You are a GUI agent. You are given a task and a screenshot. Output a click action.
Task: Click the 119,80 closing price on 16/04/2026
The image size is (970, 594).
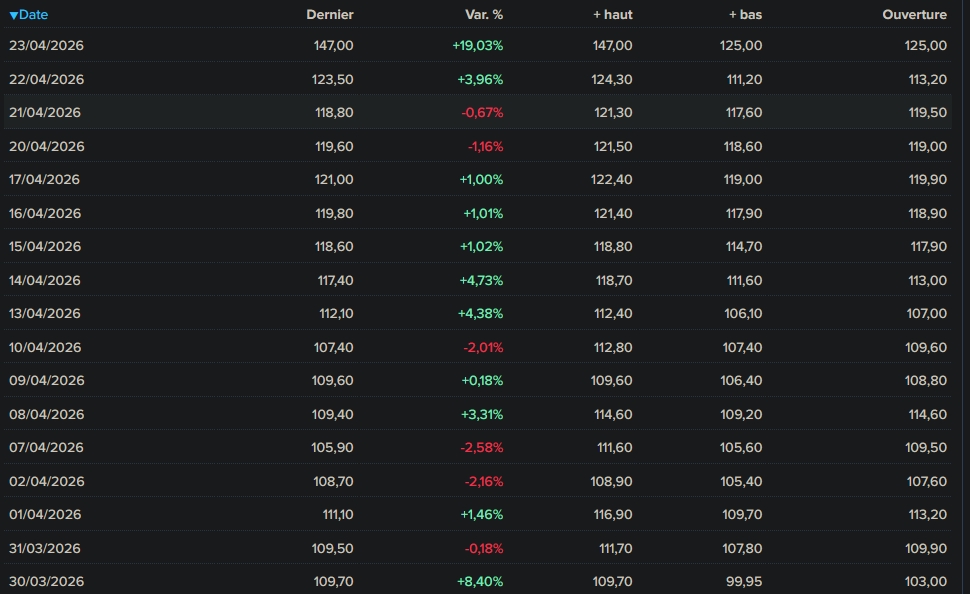click(x=333, y=213)
